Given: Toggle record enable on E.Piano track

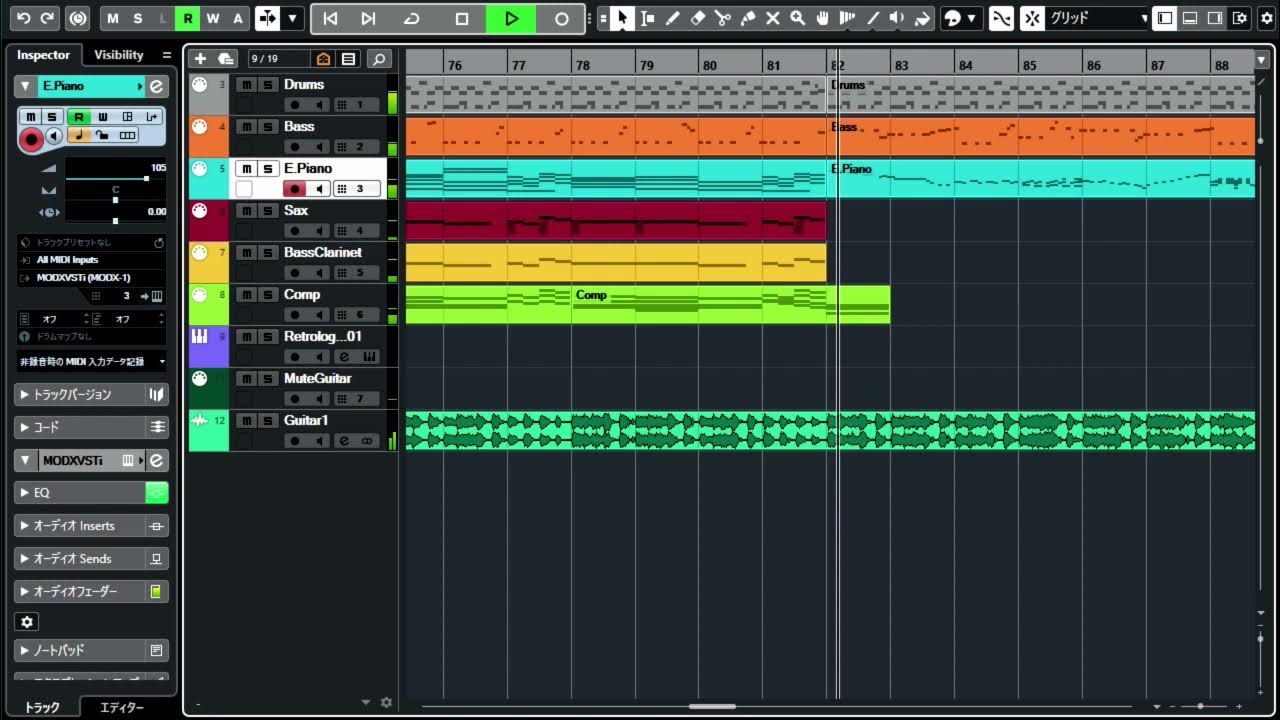Looking at the screenshot, I should click(x=294, y=189).
